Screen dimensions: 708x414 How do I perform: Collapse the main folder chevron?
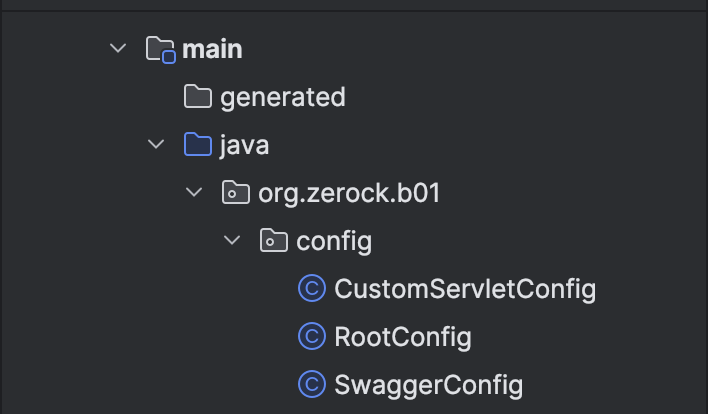pyautogui.click(x=119, y=48)
